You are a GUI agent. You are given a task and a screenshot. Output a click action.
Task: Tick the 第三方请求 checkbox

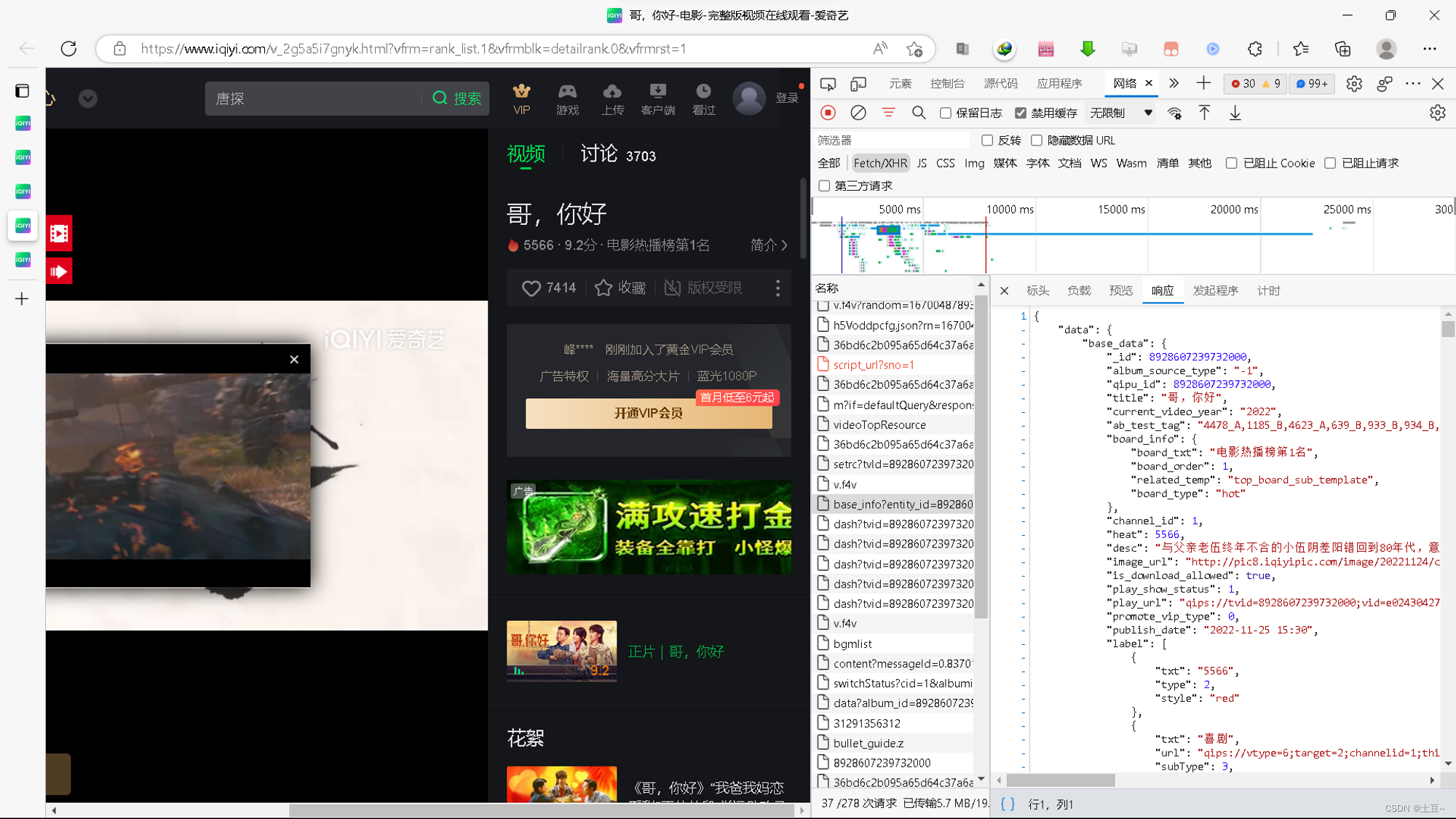(824, 186)
